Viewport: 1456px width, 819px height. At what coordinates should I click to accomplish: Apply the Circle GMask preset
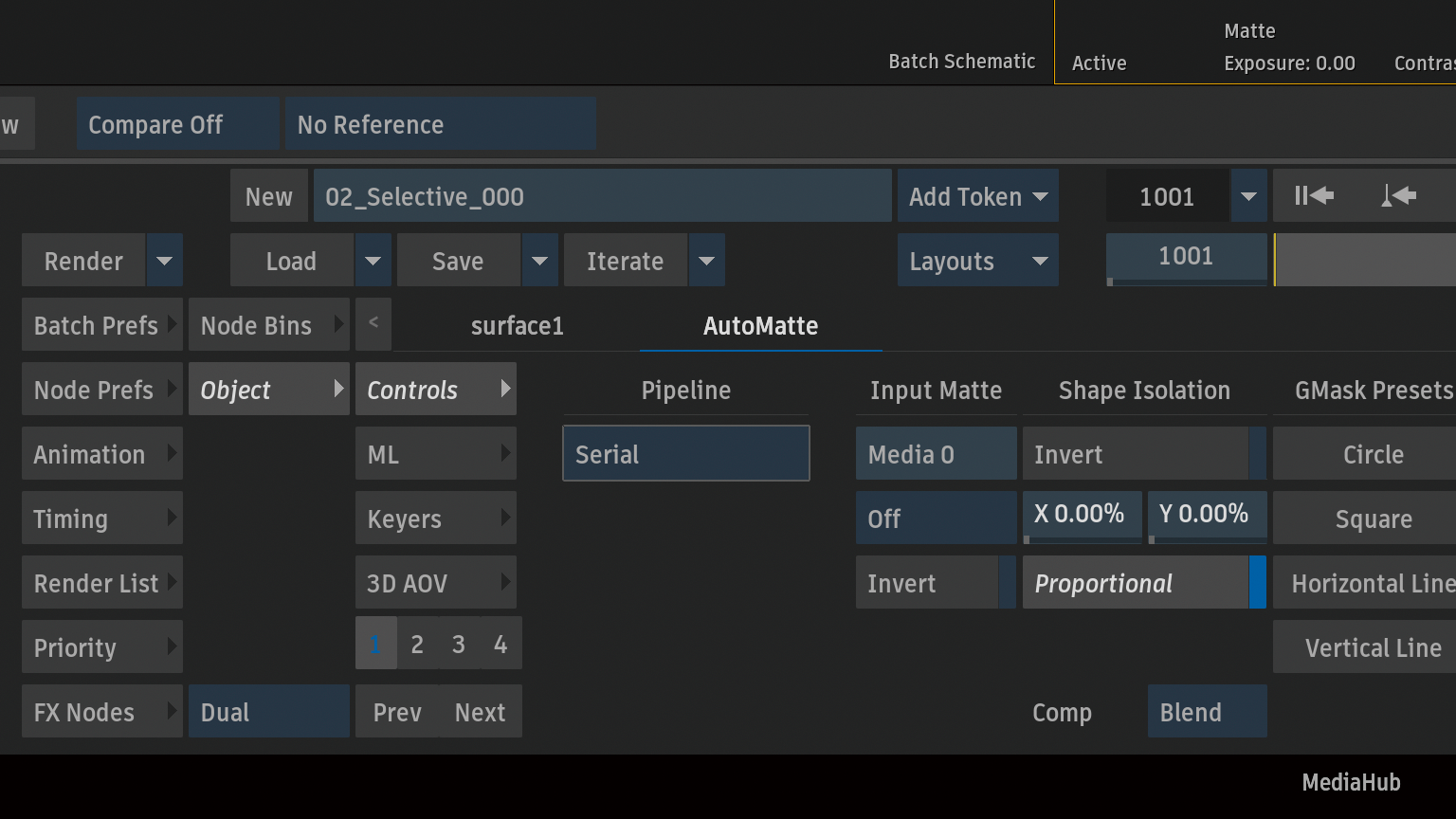coord(1373,454)
